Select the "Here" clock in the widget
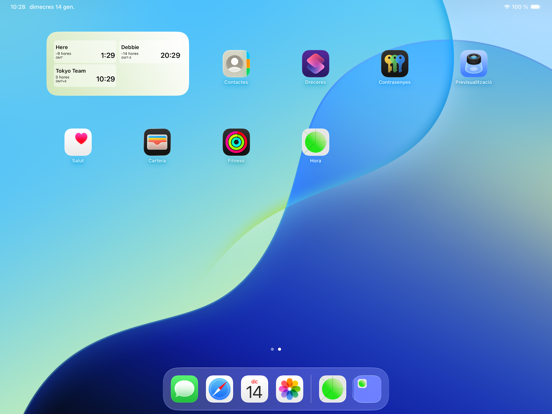Viewport: 552px width, 414px height. [x=85, y=52]
